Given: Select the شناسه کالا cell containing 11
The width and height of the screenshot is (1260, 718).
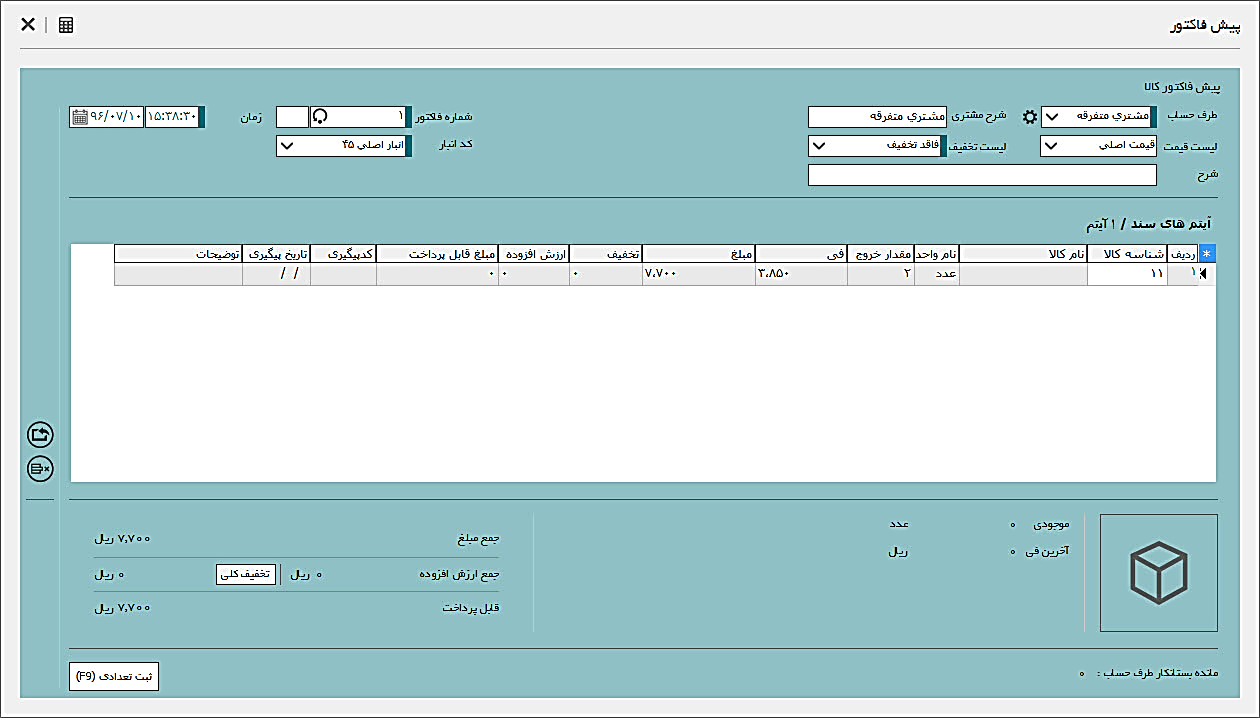Looking at the screenshot, I should pyautogui.click(x=1126, y=274).
